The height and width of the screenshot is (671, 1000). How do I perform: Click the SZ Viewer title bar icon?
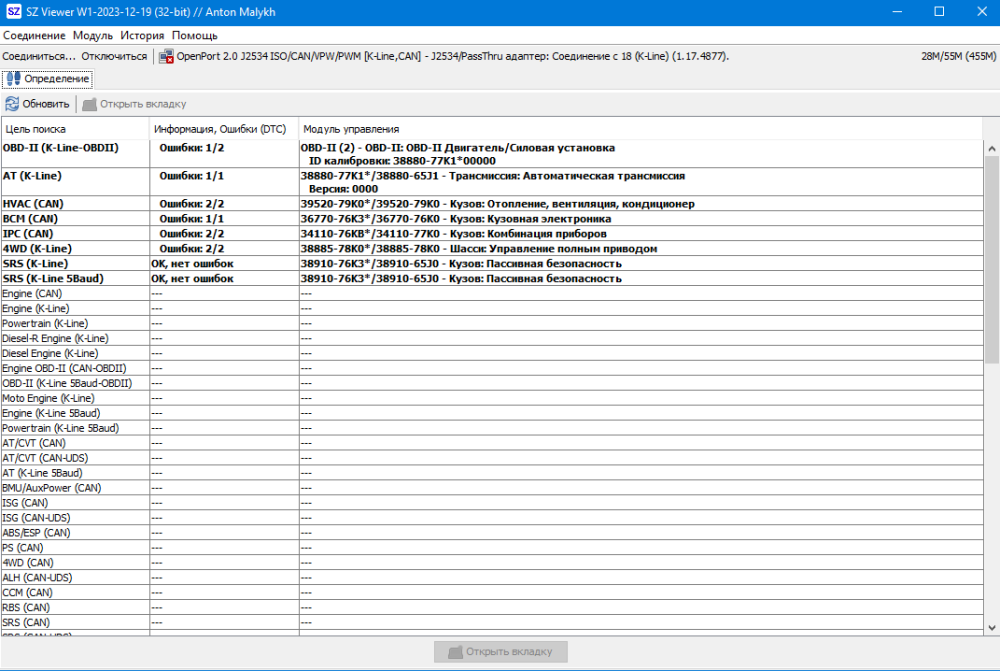point(13,12)
